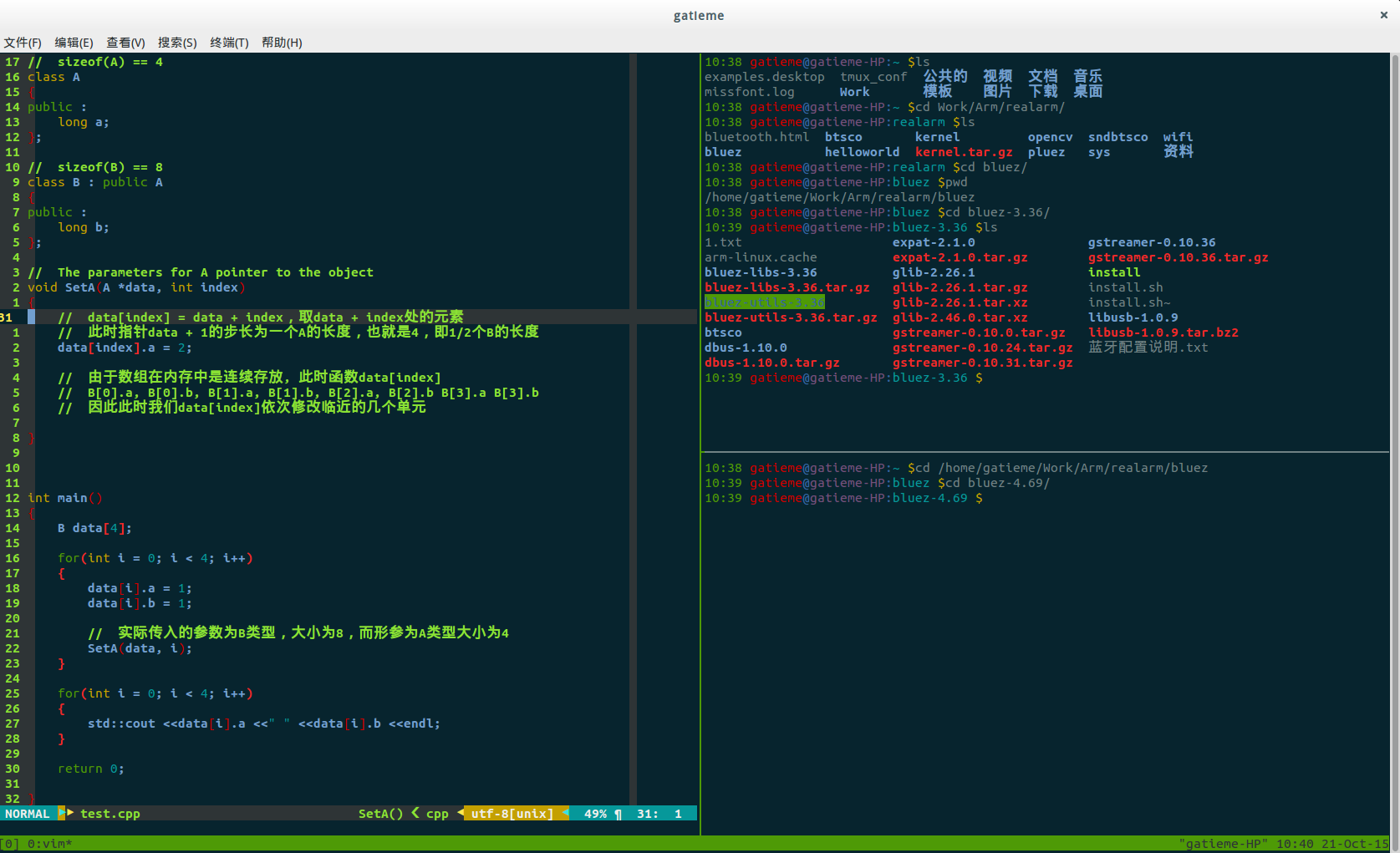Click the highlighted bluez-utils-3.36 directory entry
This screenshot has width=1400, height=853.
pyautogui.click(x=765, y=302)
